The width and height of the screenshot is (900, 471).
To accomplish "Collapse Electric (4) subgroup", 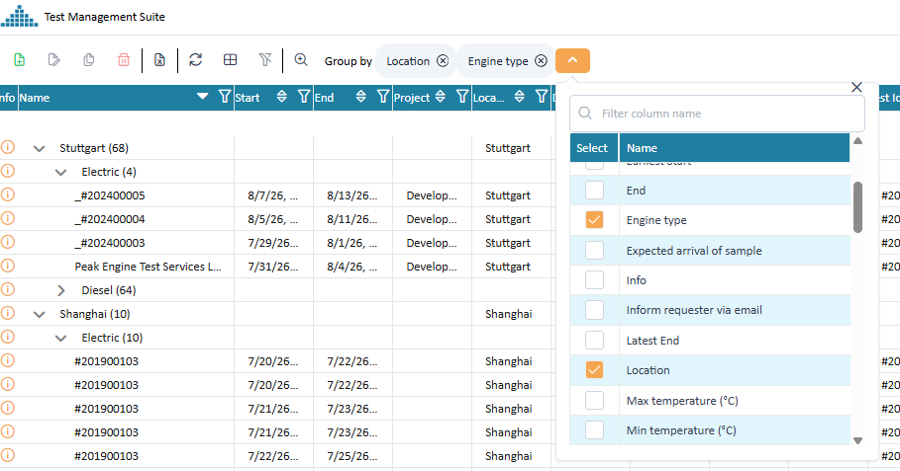I will coord(61,172).
